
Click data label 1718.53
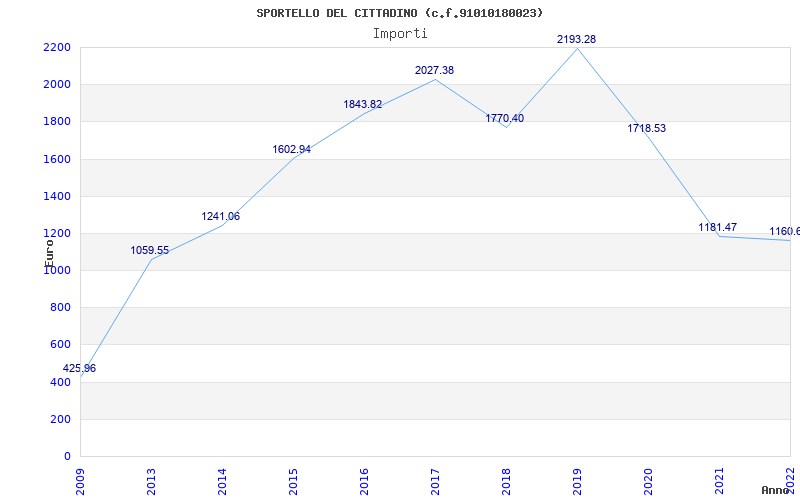click(646, 129)
